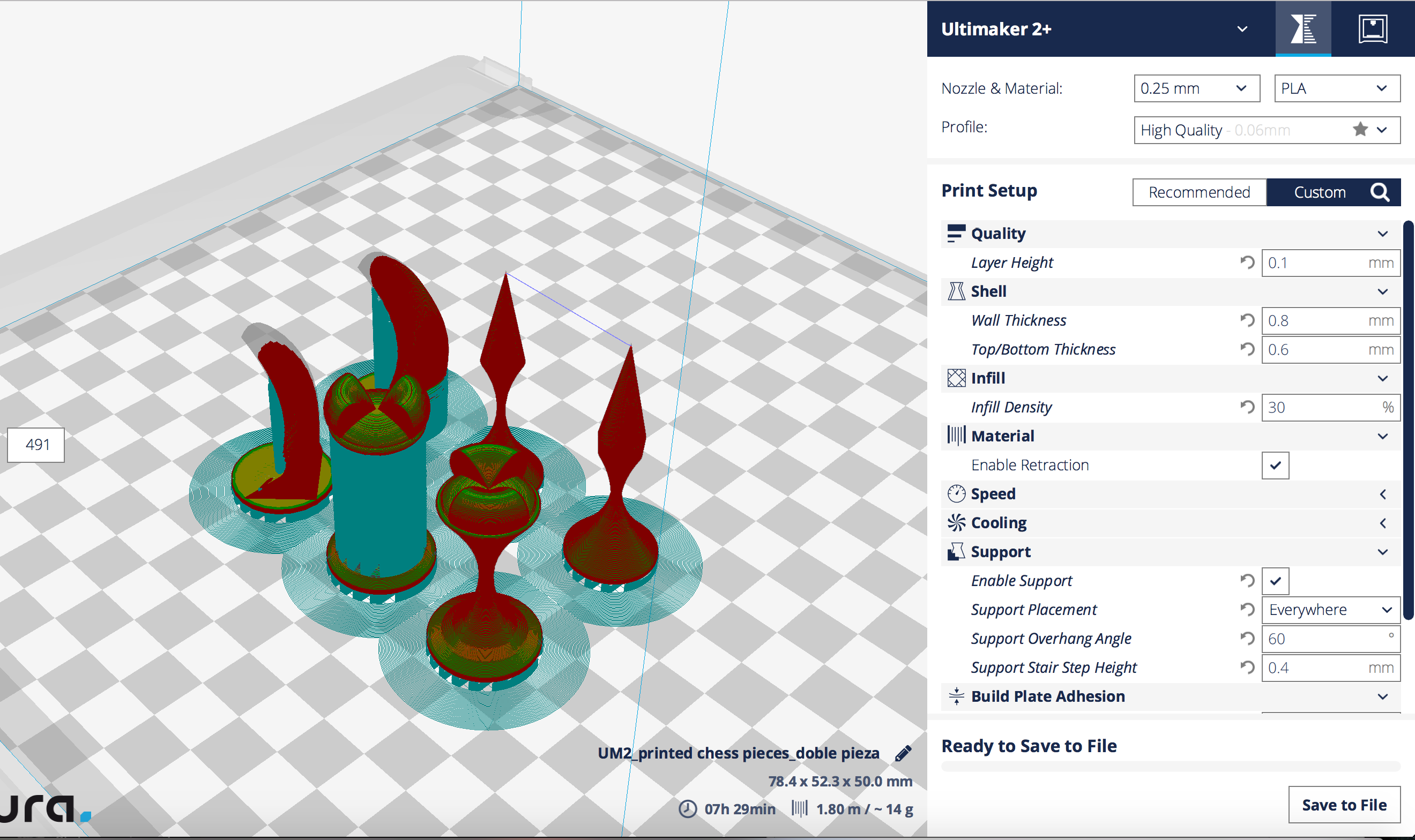Expand the Cooling section chevron
The height and width of the screenshot is (840, 1415).
(x=1382, y=523)
